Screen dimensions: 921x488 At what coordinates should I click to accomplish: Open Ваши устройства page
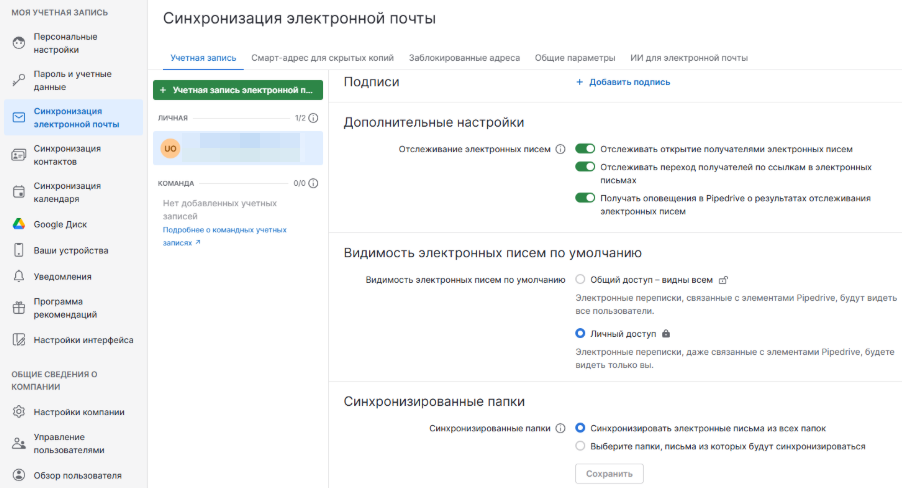[x=73, y=250]
